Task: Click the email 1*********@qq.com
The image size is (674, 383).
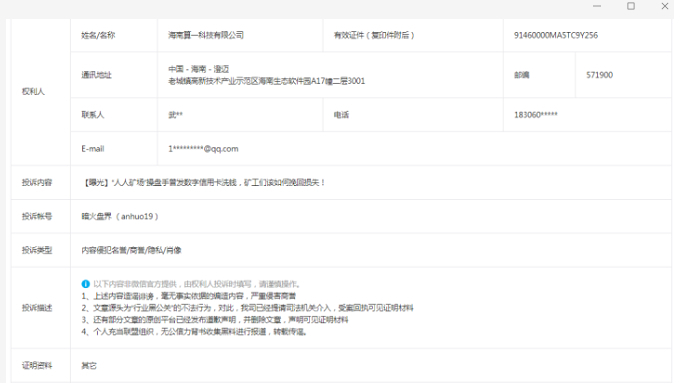Action: [203, 149]
